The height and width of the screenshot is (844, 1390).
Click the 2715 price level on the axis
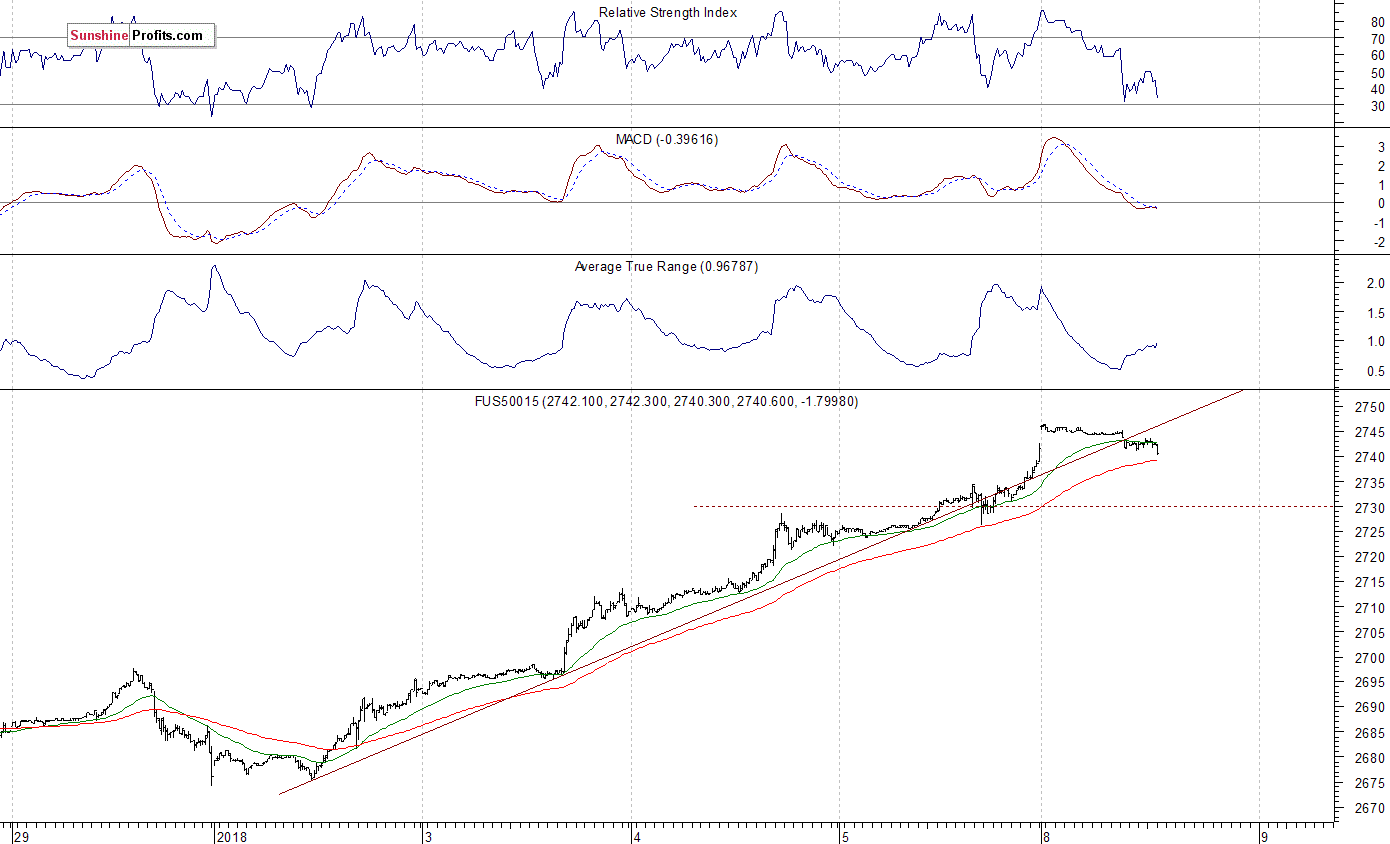coord(1369,583)
